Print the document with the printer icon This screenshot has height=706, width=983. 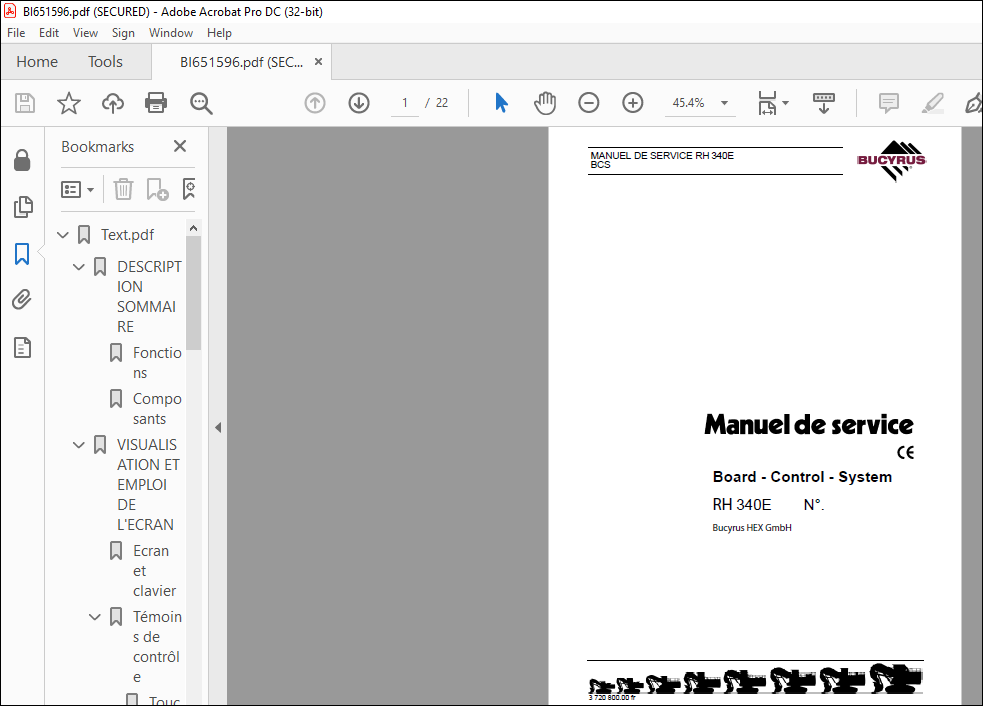(x=156, y=103)
